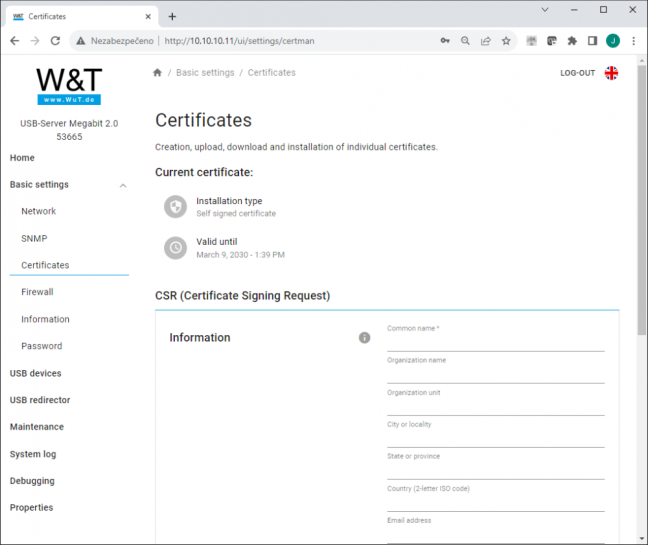Bookmark this page with the star
This screenshot has width=648, height=545.
[506, 41]
